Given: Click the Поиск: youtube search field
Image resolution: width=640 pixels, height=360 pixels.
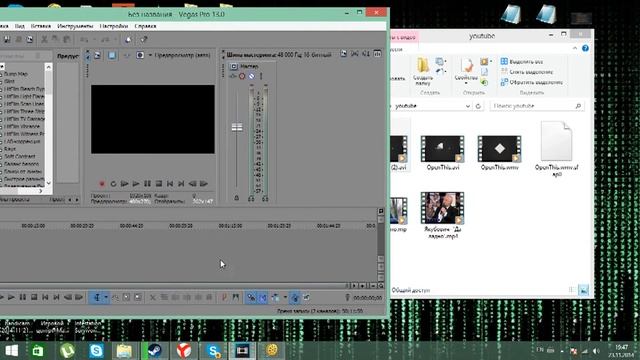Looking at the screenshot, I should tap(536, 106).
